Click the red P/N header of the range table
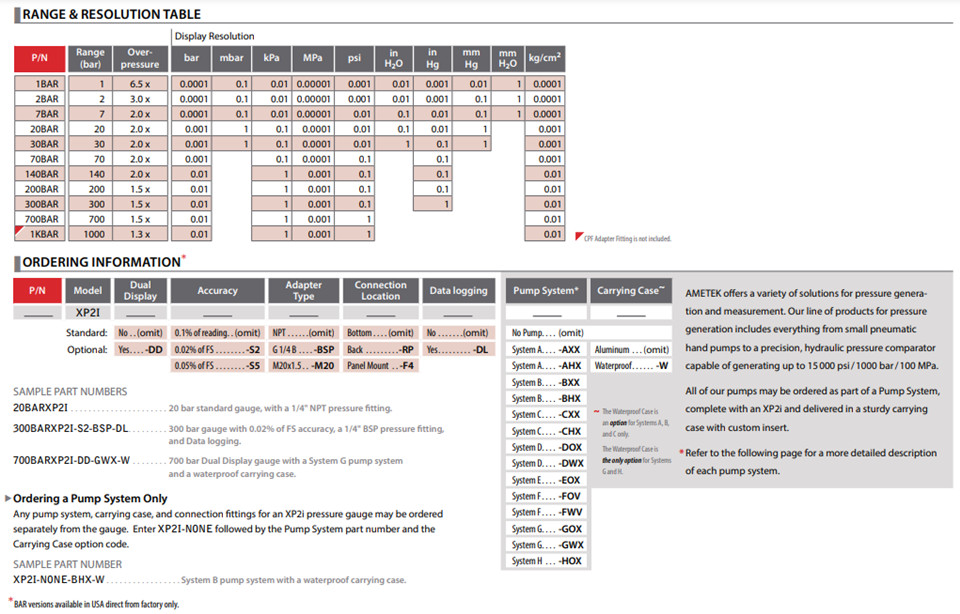The width and height of the screenshot is (960, 614). point(39,58)
